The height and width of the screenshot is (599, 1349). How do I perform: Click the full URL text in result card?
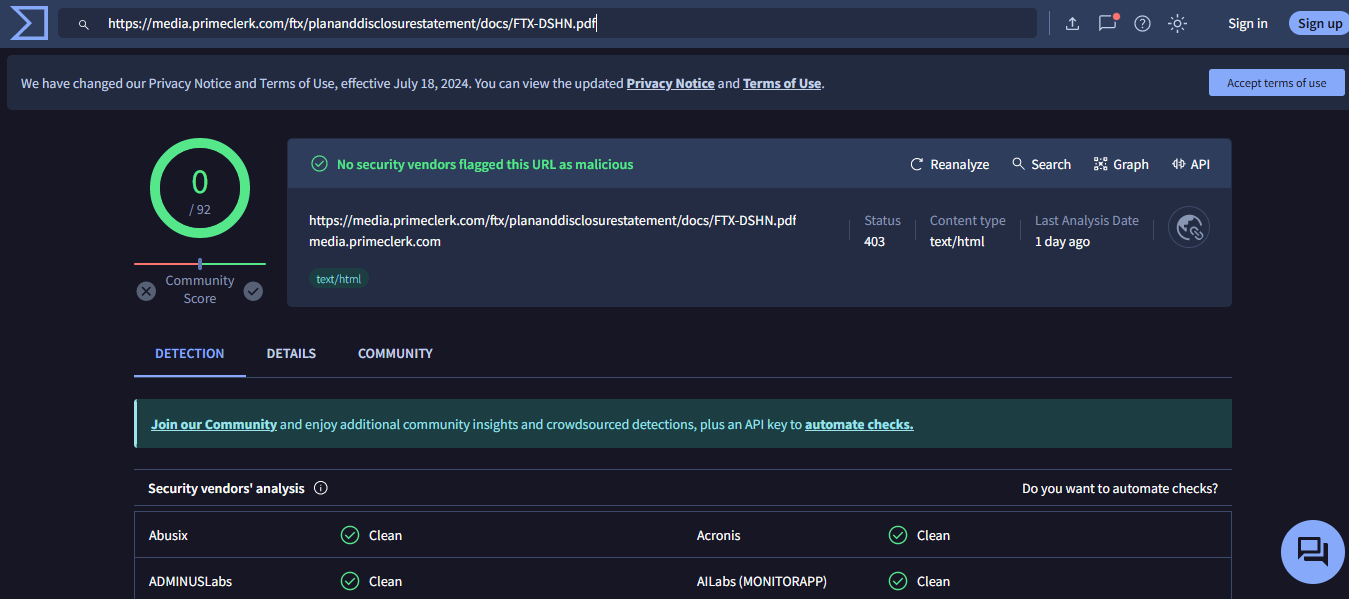click(x=553, y=220)
